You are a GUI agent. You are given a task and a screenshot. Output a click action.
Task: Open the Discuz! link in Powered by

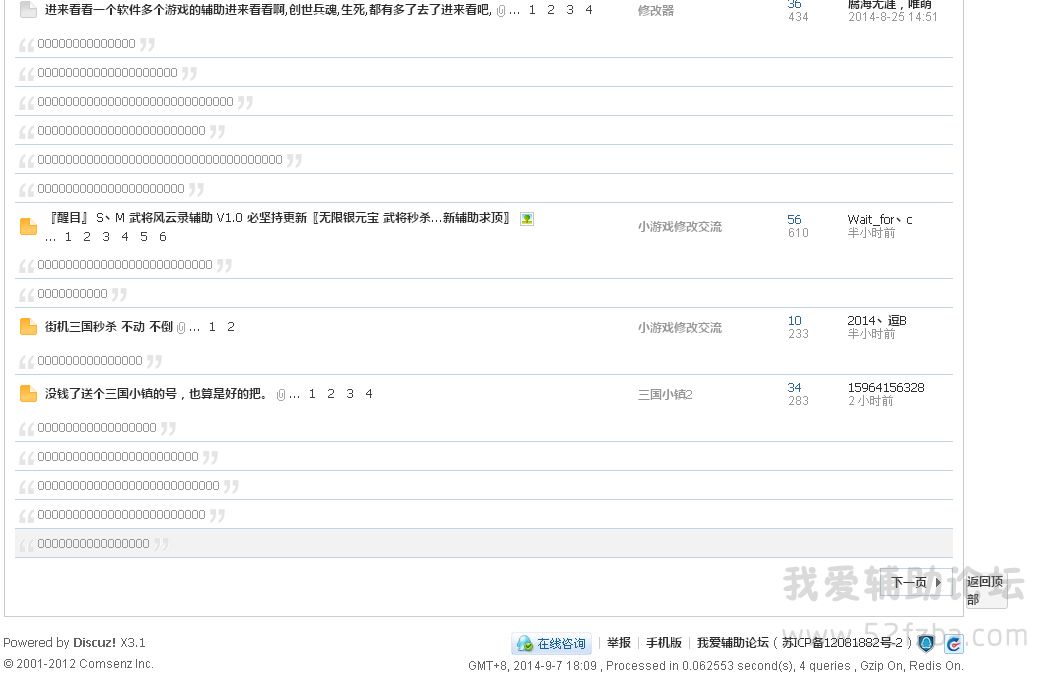[x=95, y=642]
